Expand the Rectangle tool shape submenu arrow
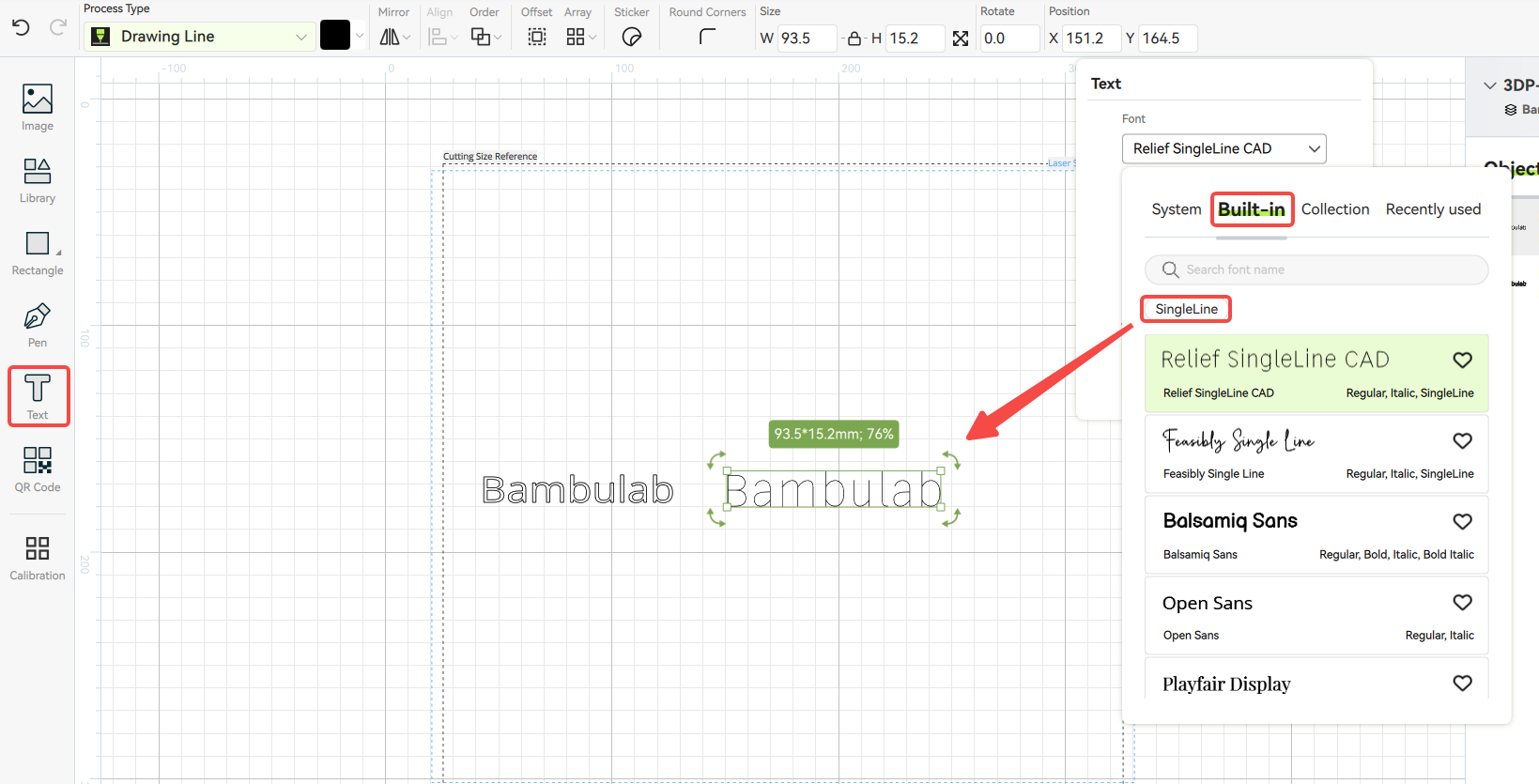 (58, 253)
